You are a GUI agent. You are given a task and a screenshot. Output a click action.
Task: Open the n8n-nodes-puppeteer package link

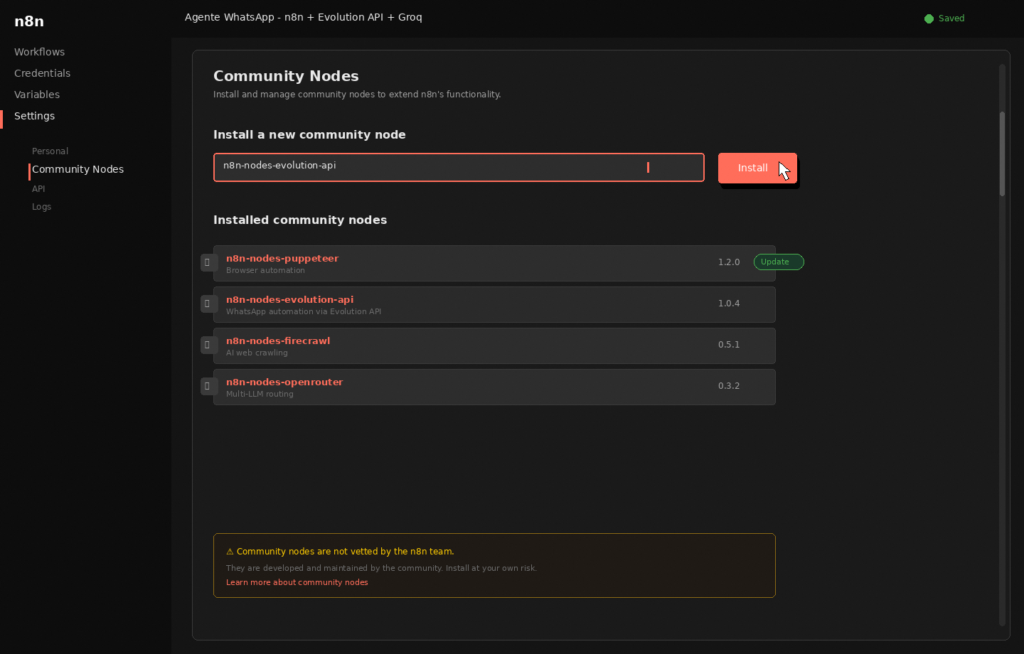tap(282, 258)
